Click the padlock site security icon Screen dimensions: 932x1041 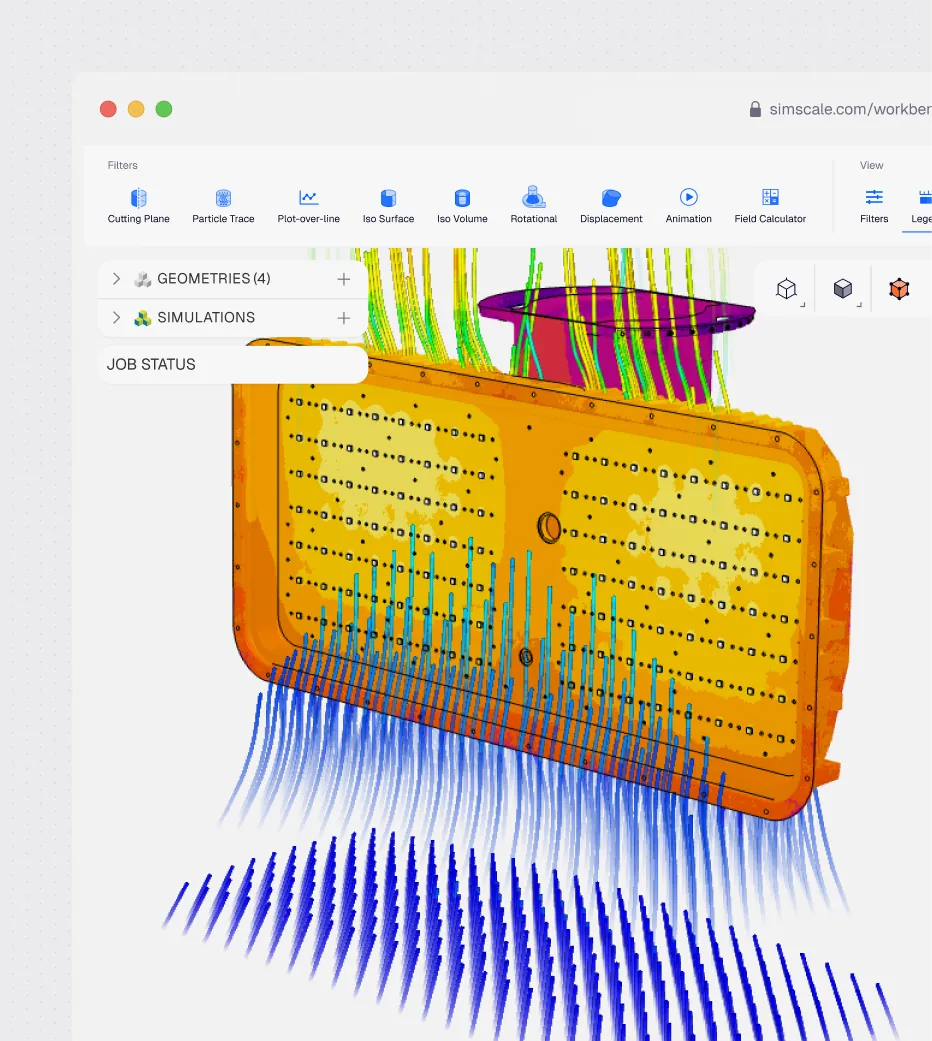coord(755,109)
